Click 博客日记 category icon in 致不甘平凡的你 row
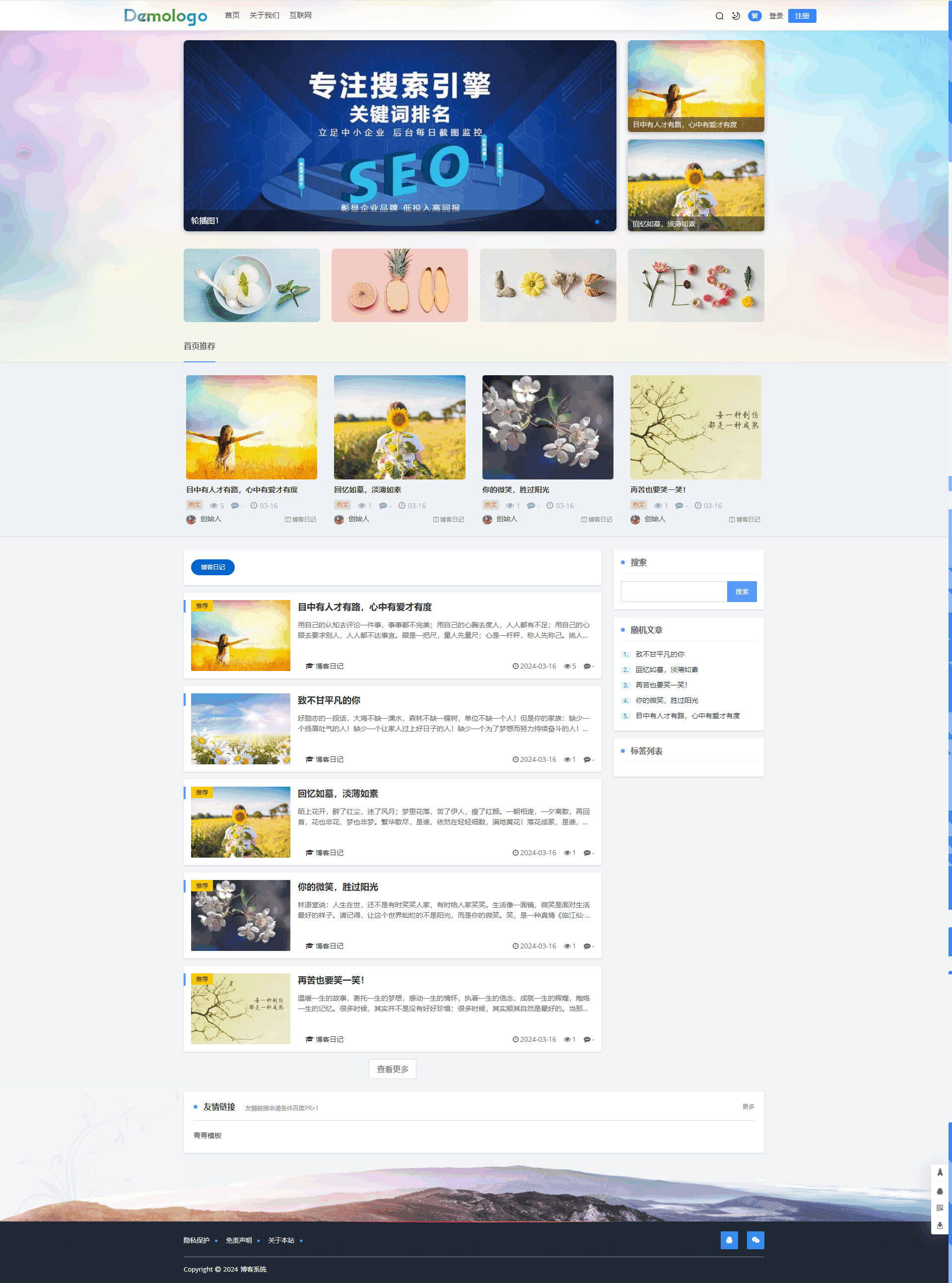 (309, 759)
